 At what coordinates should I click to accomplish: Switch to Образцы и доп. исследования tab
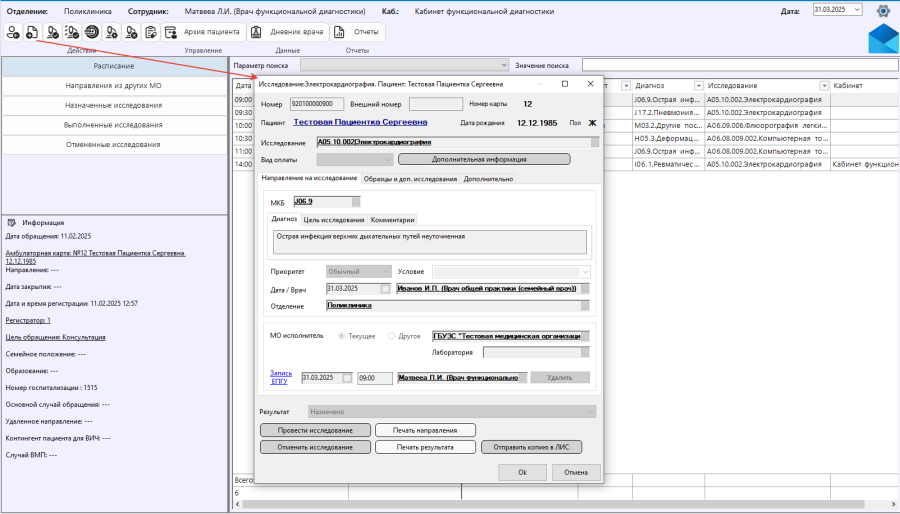(410, 179)
